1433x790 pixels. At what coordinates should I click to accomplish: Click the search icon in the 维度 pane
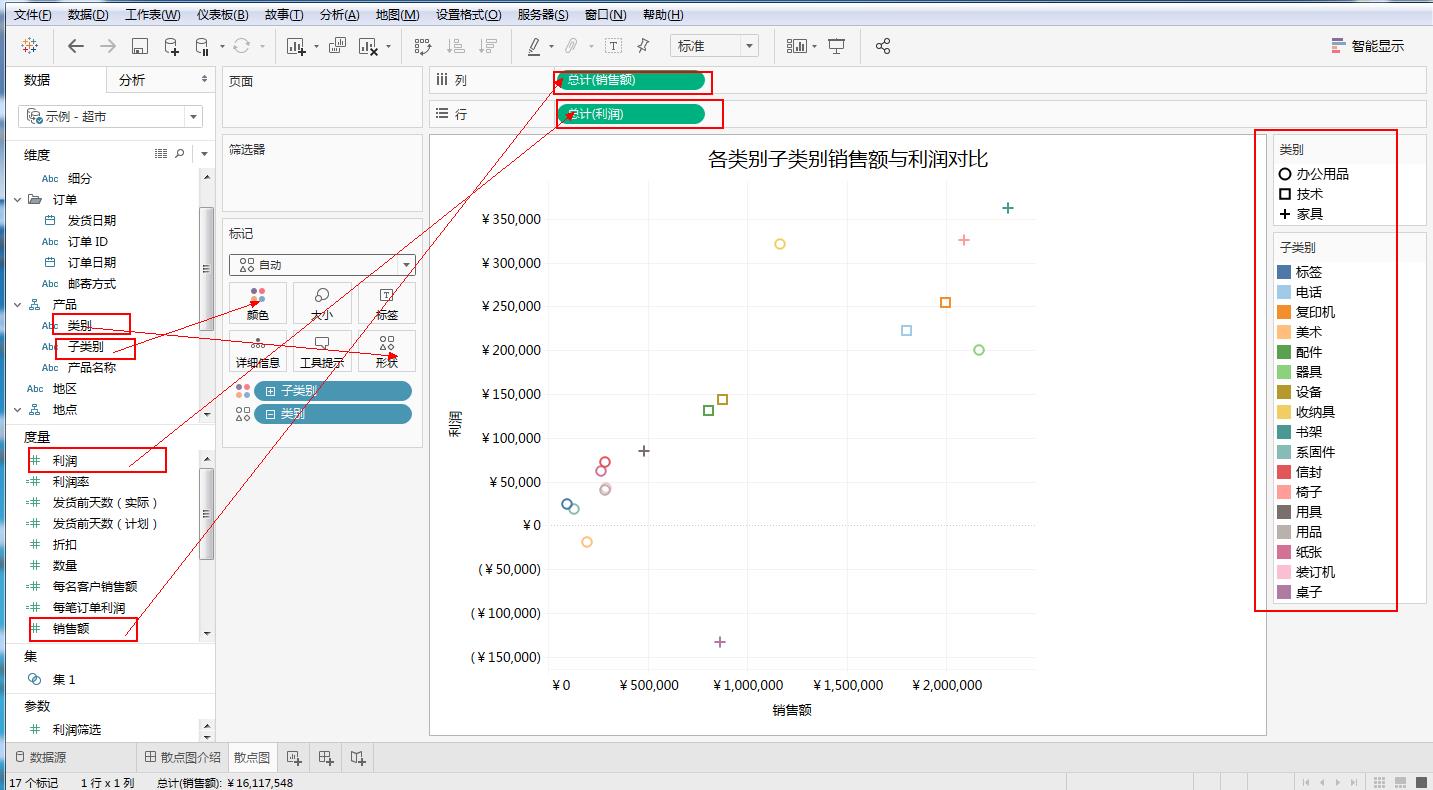tap(180, 154)
